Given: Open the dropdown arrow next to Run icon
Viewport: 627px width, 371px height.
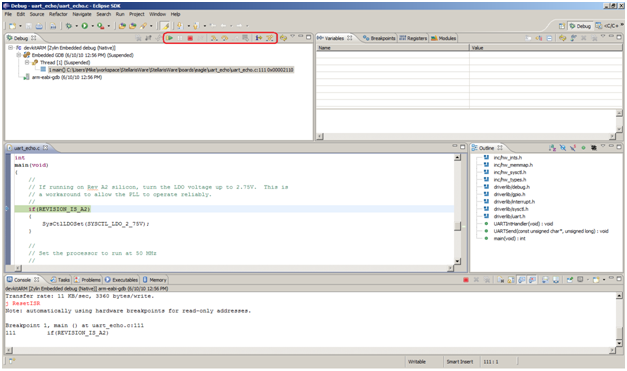Looking at the screenshot, I should coord(92,26).
